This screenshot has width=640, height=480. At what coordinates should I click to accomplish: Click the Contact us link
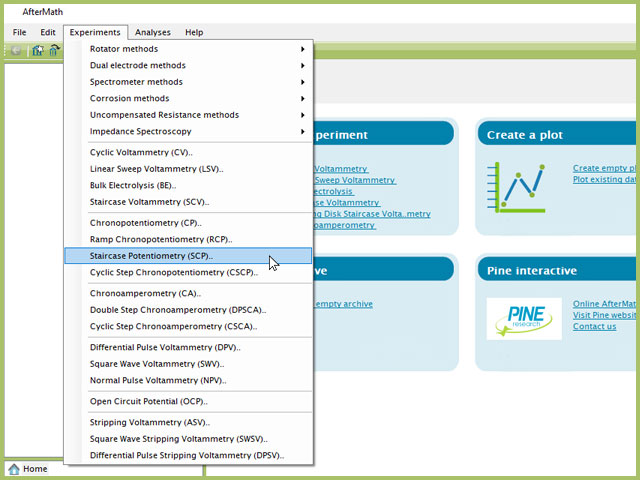pos(594,327)
